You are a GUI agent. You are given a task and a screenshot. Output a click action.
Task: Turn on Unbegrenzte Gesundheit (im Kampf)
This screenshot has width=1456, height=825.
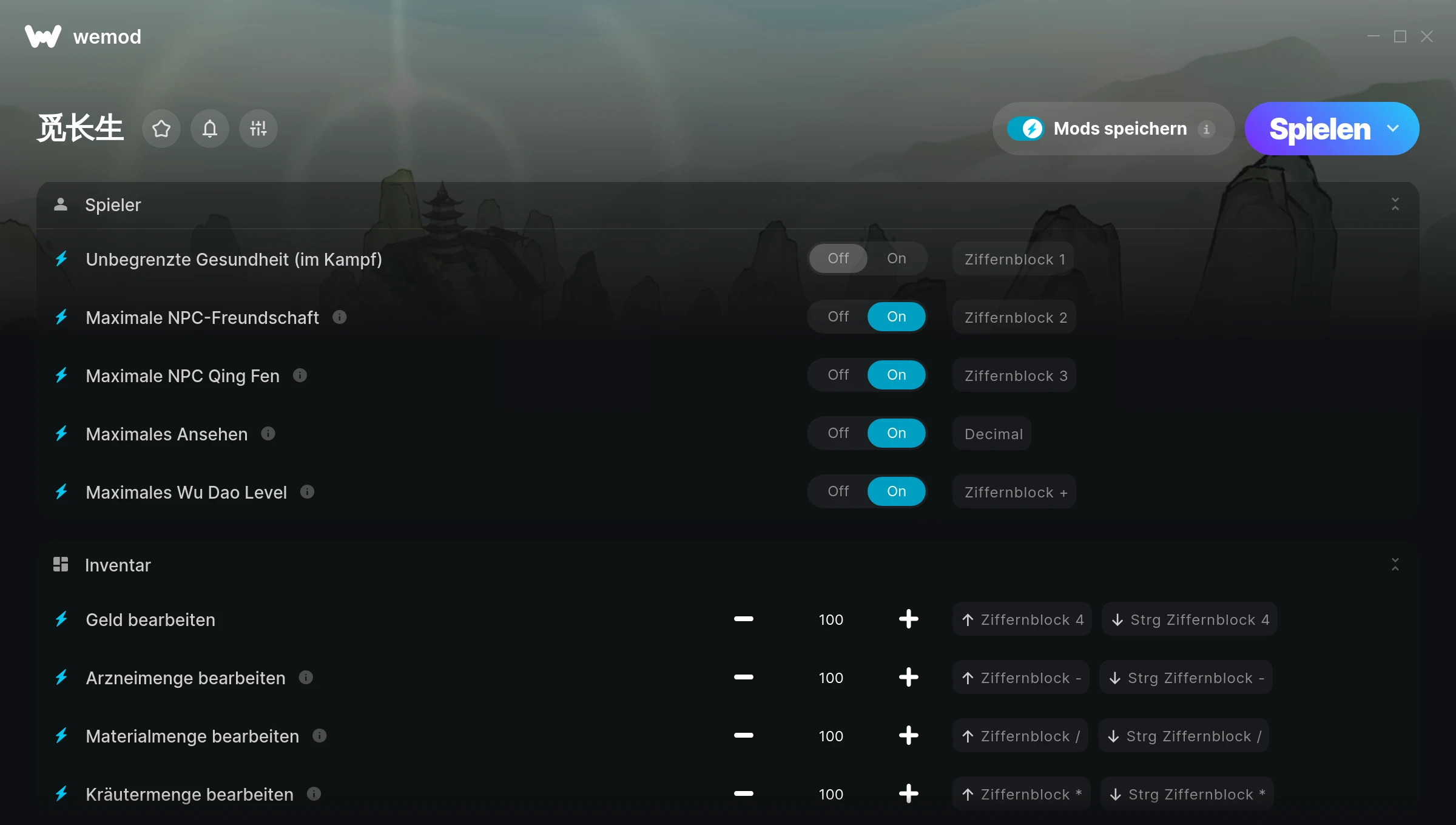[896, 258]
